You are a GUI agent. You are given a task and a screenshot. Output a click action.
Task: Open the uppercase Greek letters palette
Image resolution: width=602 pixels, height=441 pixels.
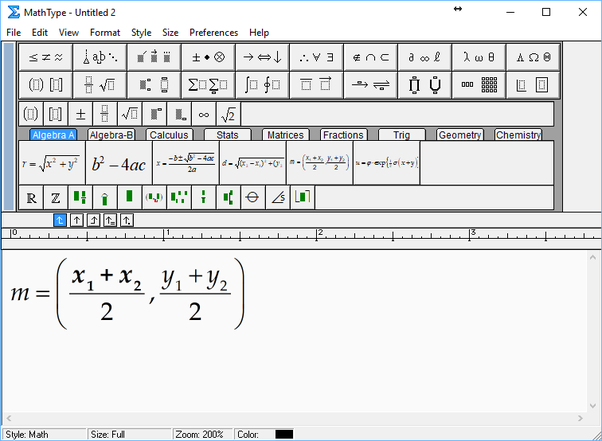point(533,57)
